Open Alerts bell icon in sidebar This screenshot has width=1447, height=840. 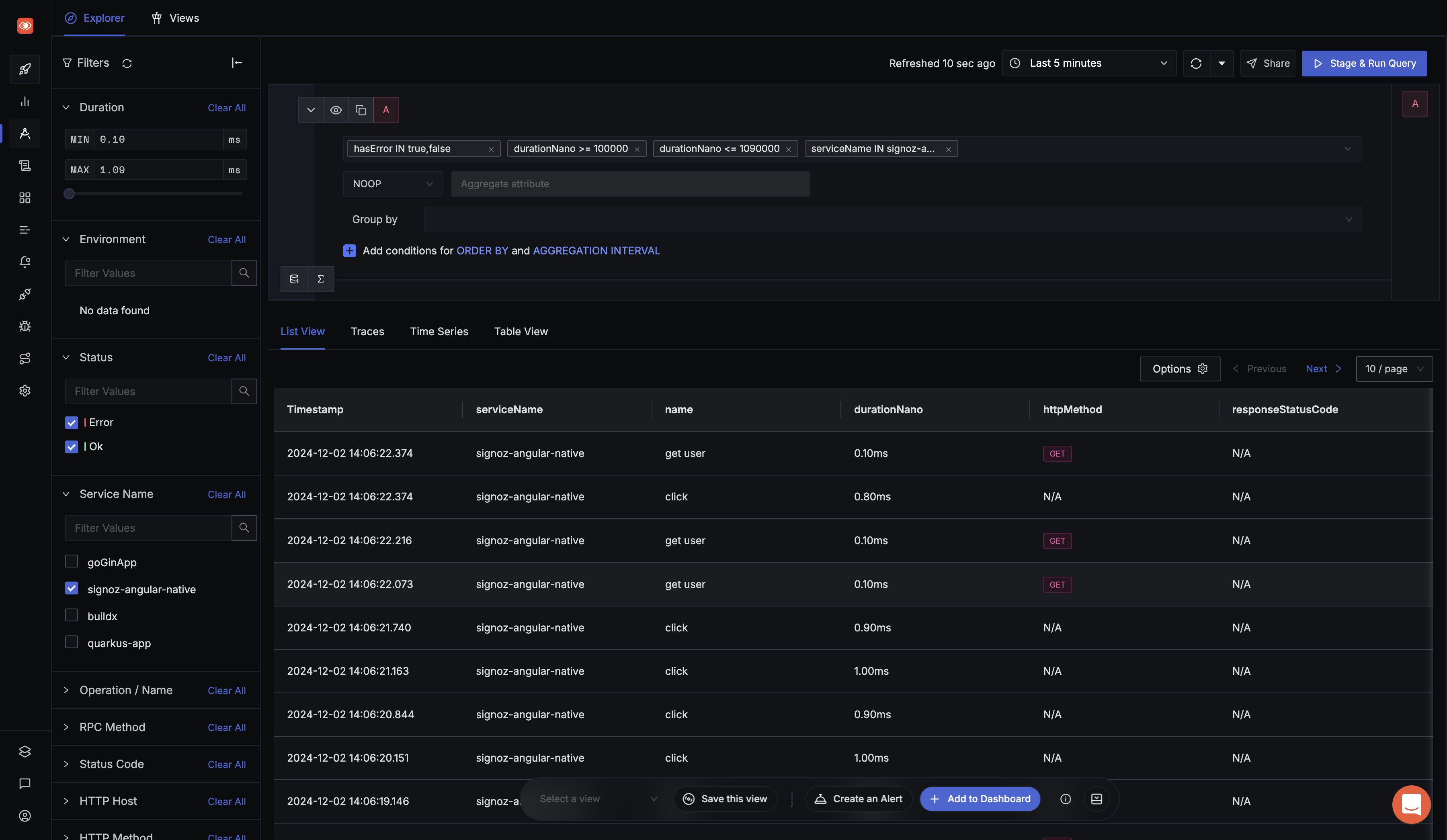(25, 262)
